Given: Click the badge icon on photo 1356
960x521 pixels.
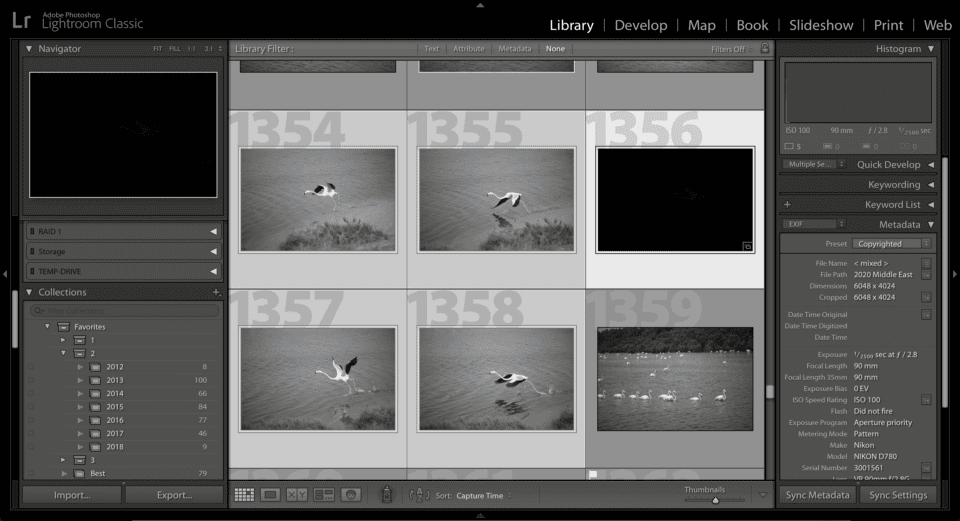Looking at the screenshot, I should [747, 246].
